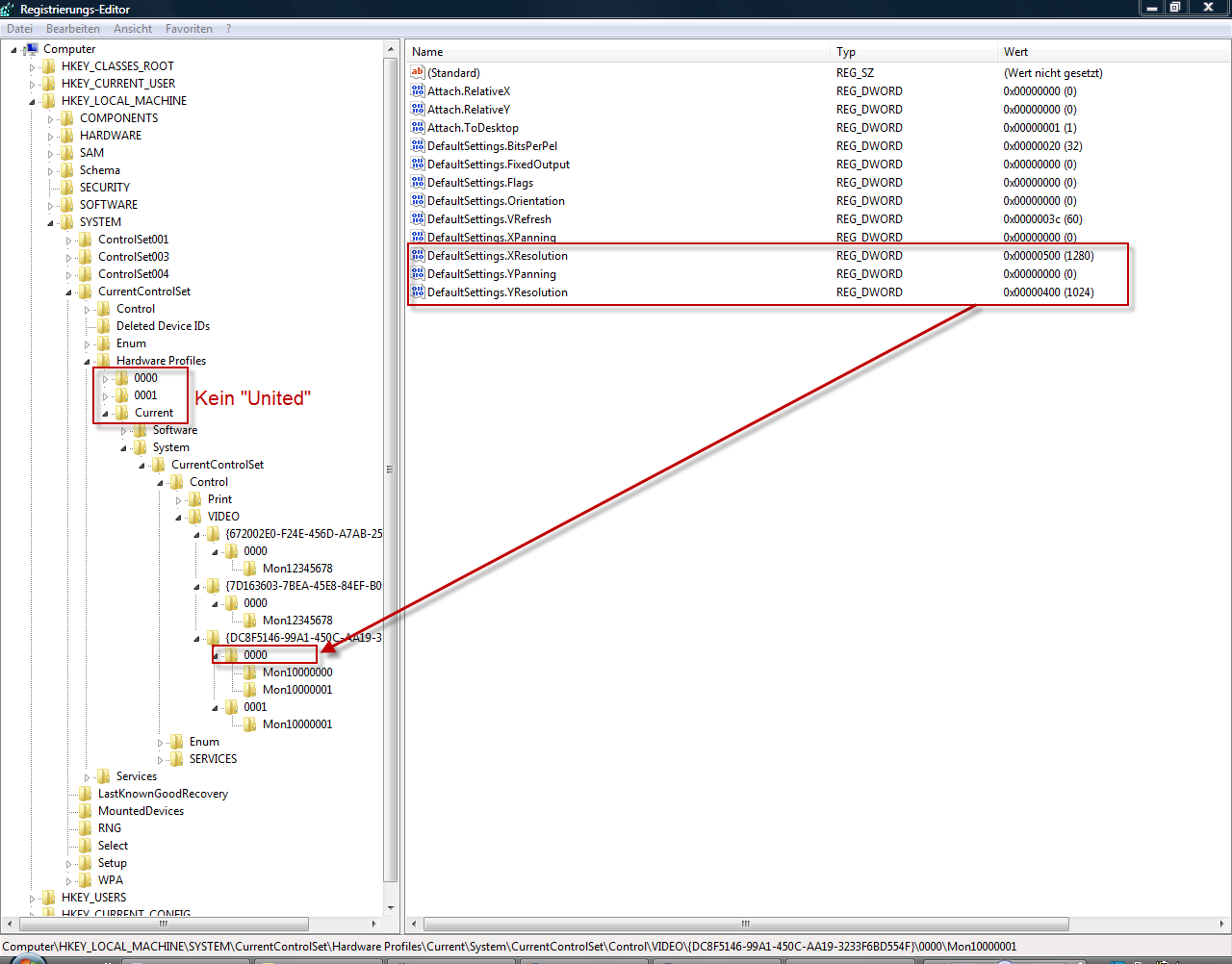
Task: Select the Services key in the tree
Action: click(x=136, y=776)
